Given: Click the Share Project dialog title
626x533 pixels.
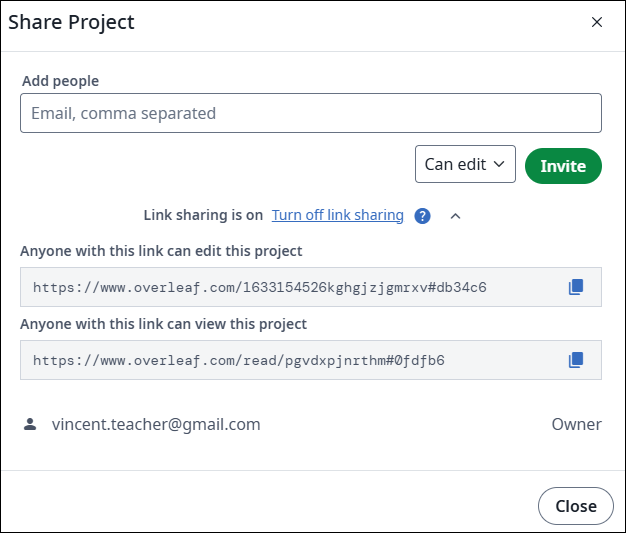Looking at the screenshot, I should pos(71,22).
